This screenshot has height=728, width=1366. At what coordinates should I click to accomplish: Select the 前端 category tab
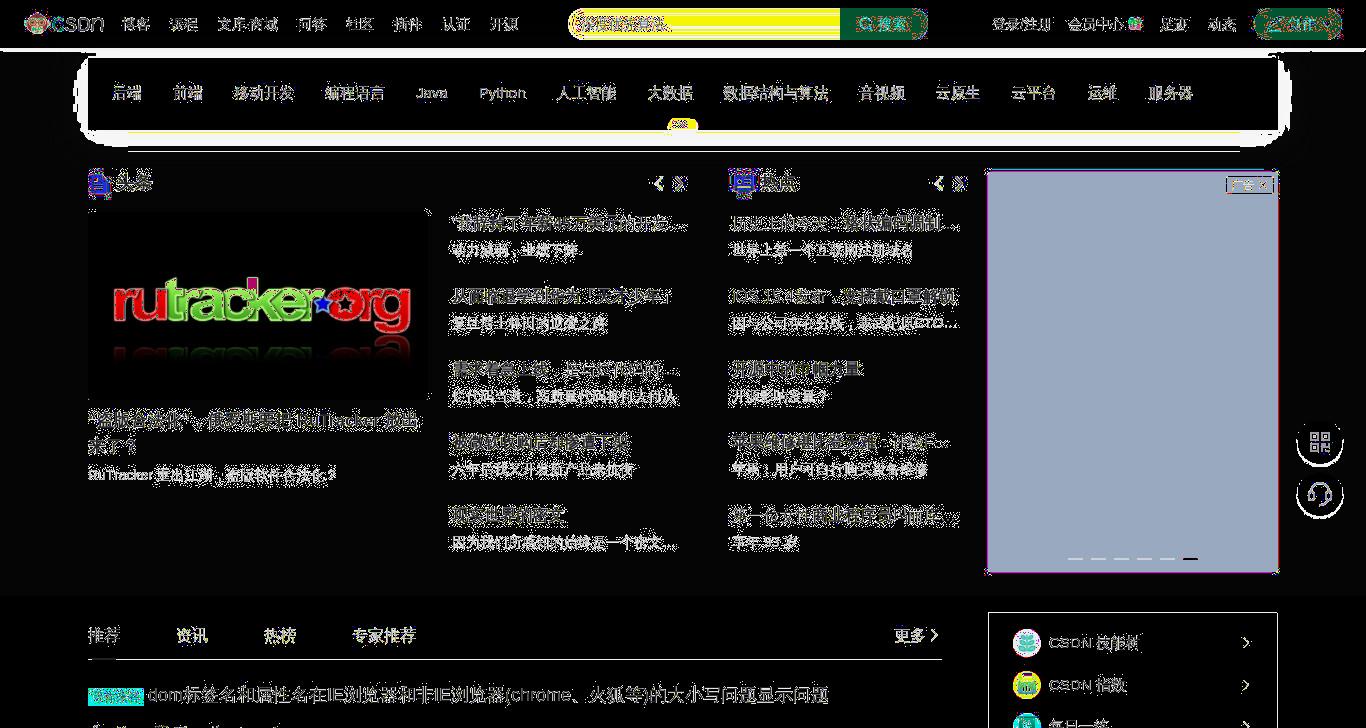coord(187,93)
